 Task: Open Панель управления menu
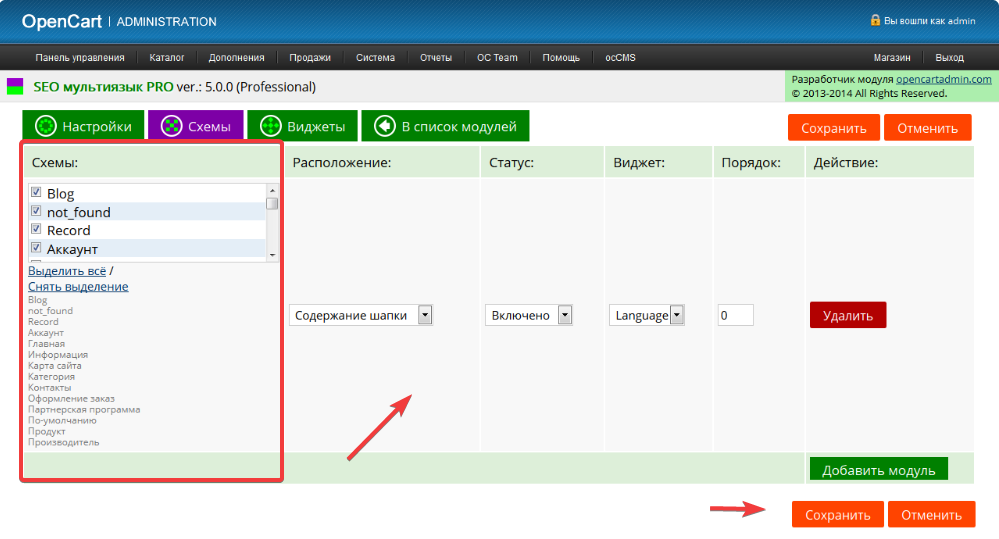click(80, 57)
